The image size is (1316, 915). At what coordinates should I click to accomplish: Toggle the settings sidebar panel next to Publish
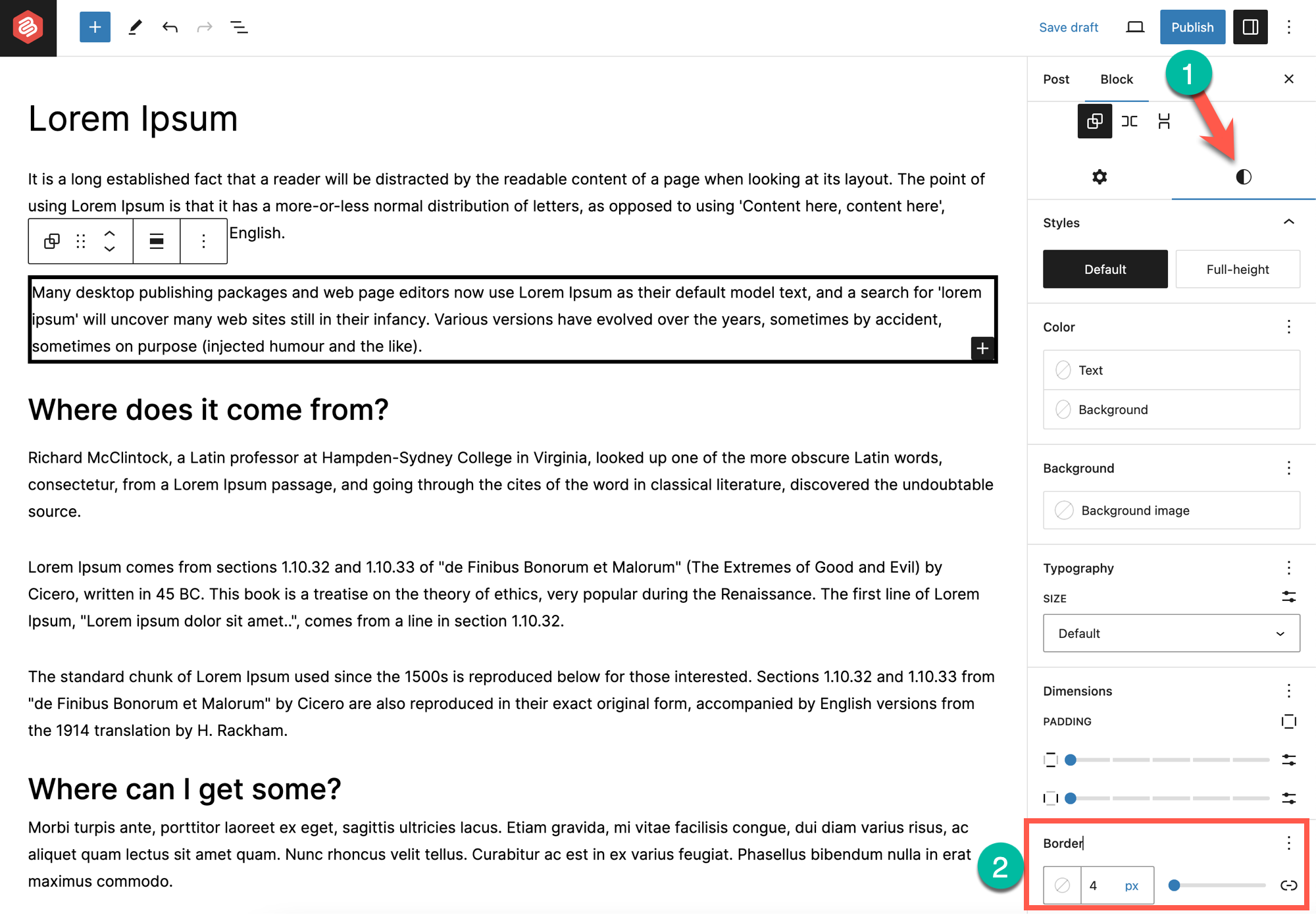pos(1250,27)
